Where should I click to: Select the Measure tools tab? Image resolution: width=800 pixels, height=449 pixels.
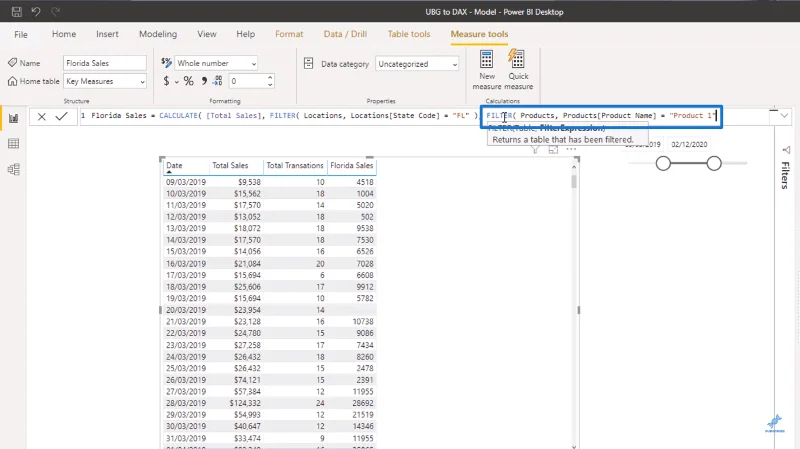479,34
